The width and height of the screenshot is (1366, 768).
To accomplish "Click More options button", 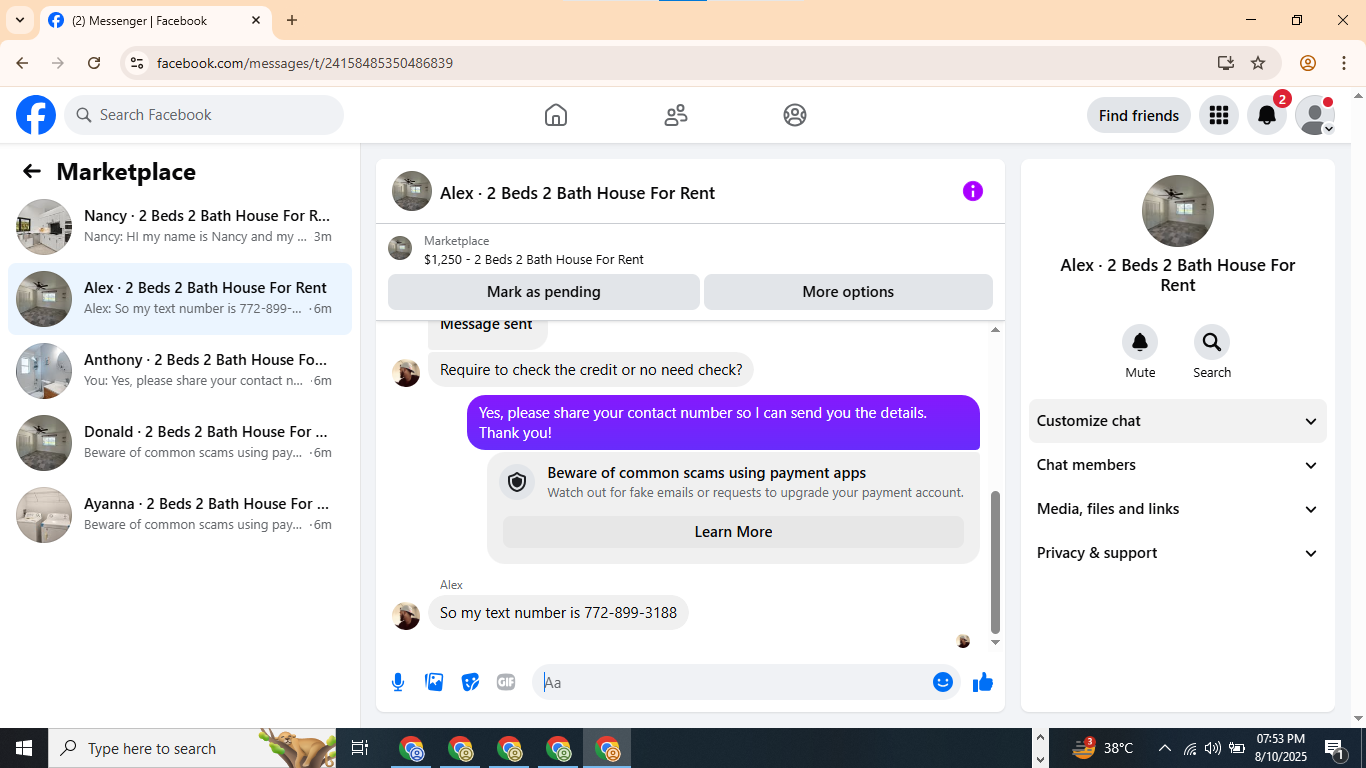I will click(848, 292).
